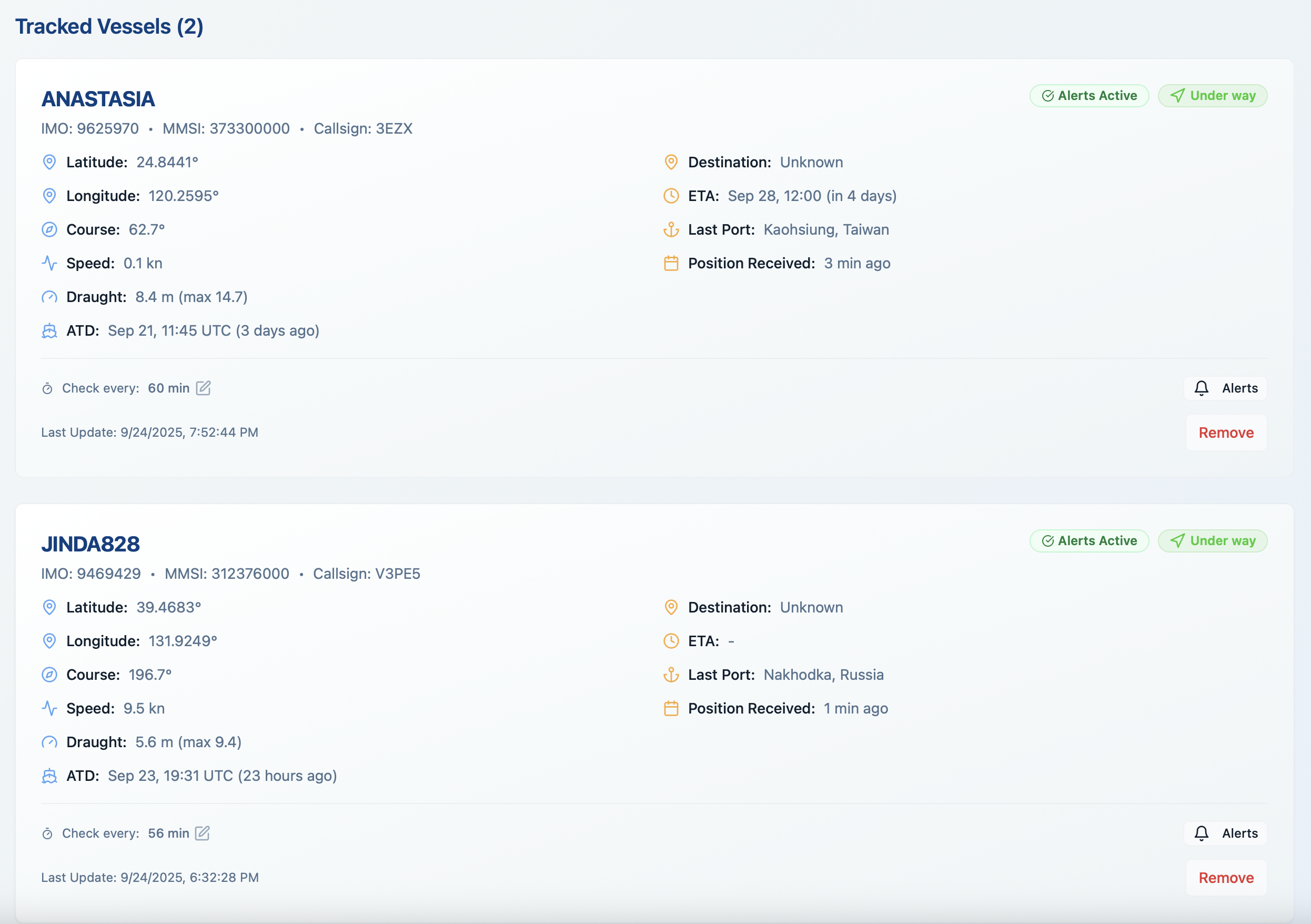Click the pulse icon beside JINDA828's Speed

(x=49, y=709)
